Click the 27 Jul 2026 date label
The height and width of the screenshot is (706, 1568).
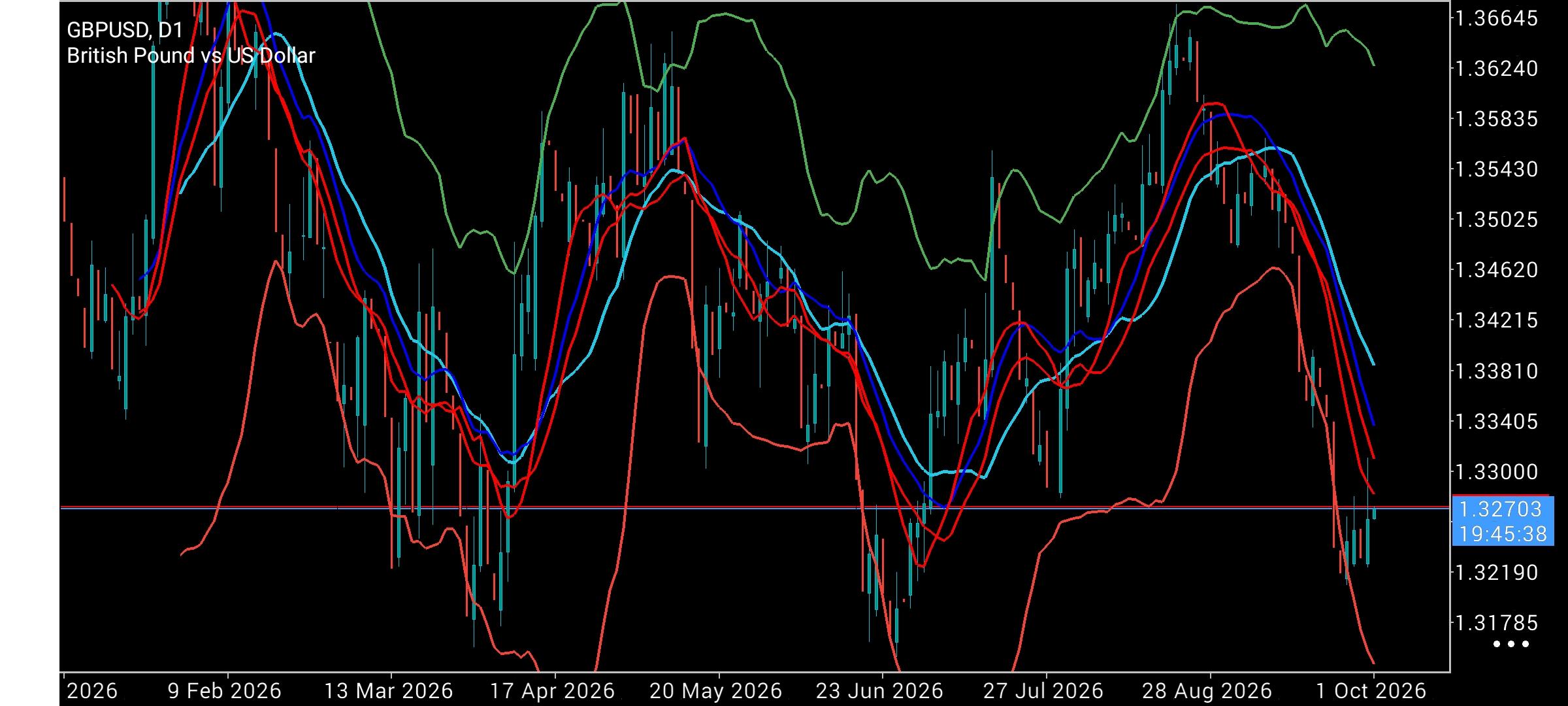(x=1043, y=691)
